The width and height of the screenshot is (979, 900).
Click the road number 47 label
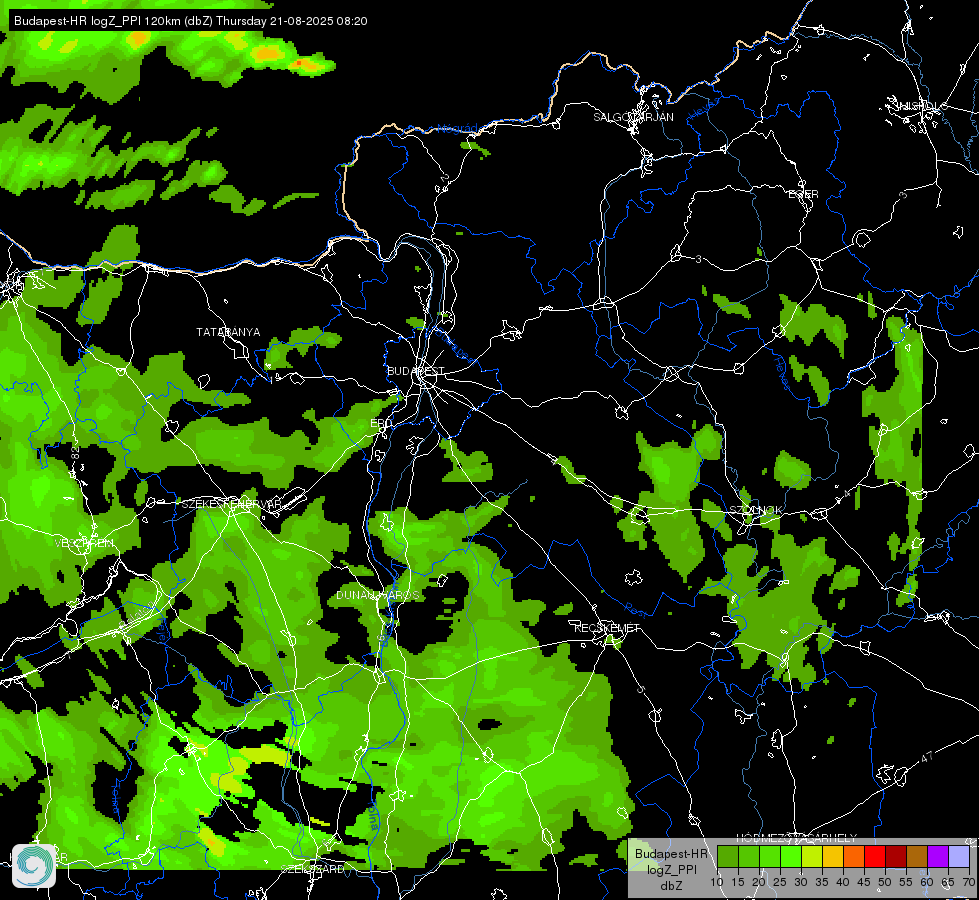tap(927, 758)
